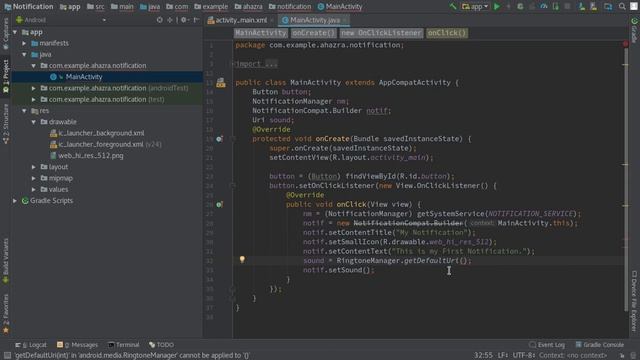The height and width of the screenshot is (360, 640).
Task: Select MainActivity file in project tree
Action: click(84, 77)
